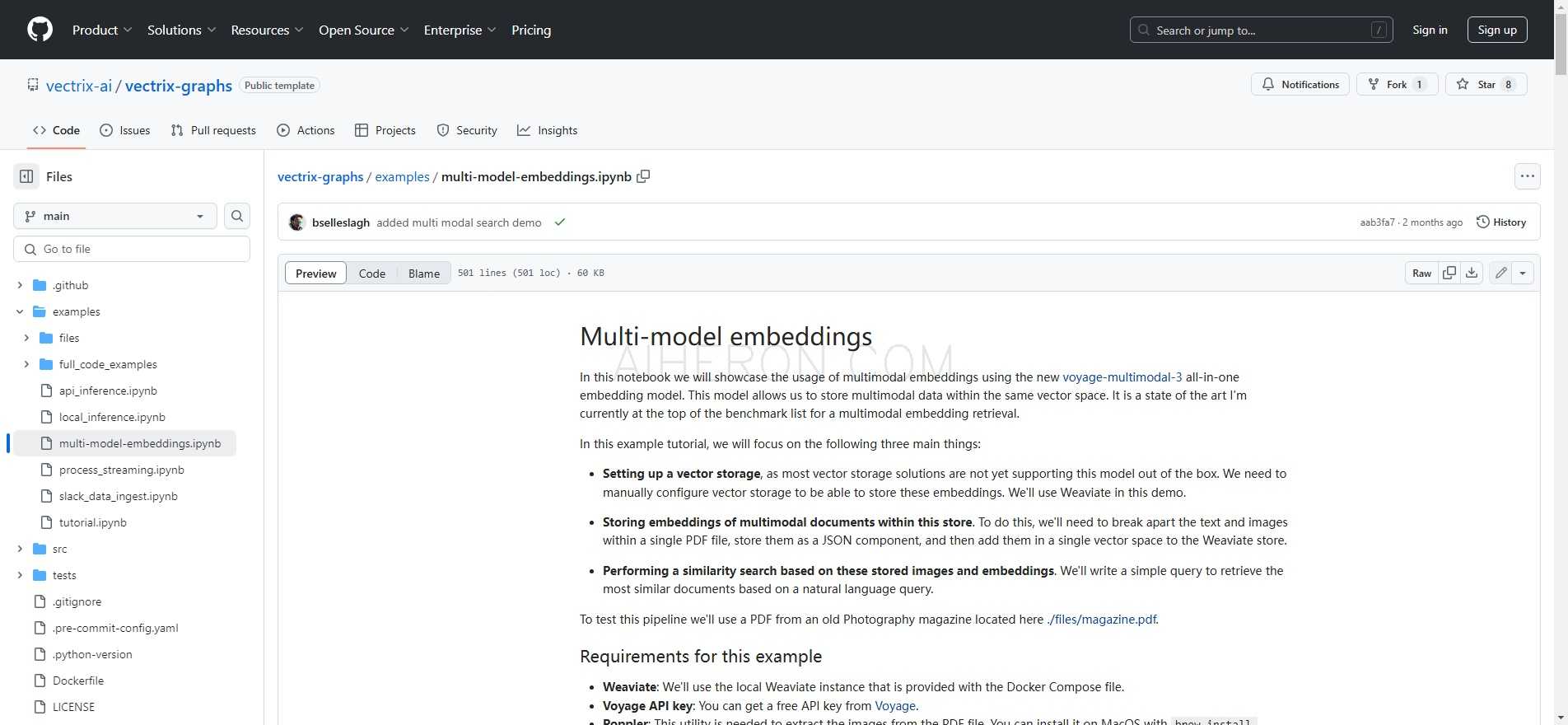Image resolution: width=1568 pixels, height=725 pixels.
Task: Expand the full_code_examples folder
Action: (26, 364)
